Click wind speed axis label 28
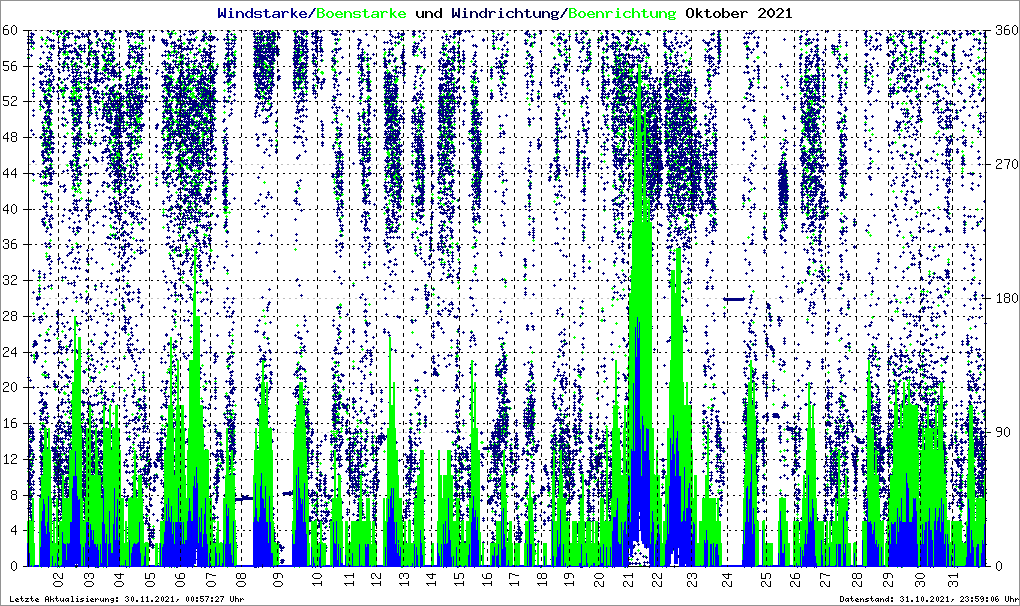Screen dimensions: 1020x606 pyautogui.click(x=10, y=317)
